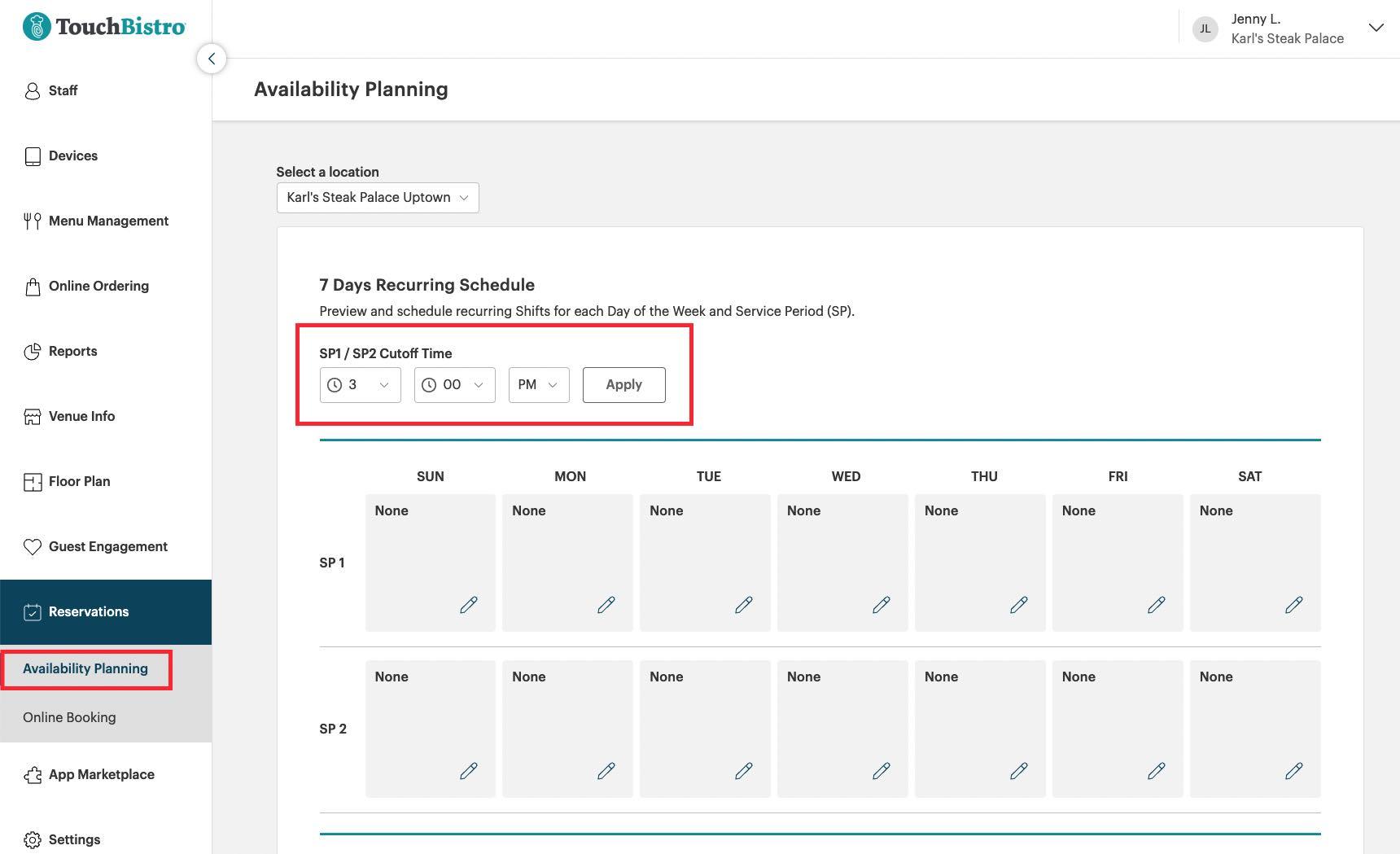This screenshot has height=854, width=1400.
Task: Open the account menu for Jenny L.
Action: [1376, 28]
